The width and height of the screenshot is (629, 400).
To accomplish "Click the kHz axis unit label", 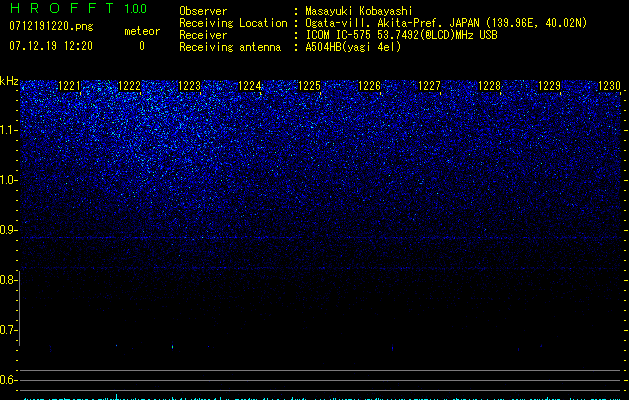I will pos(9,81).
